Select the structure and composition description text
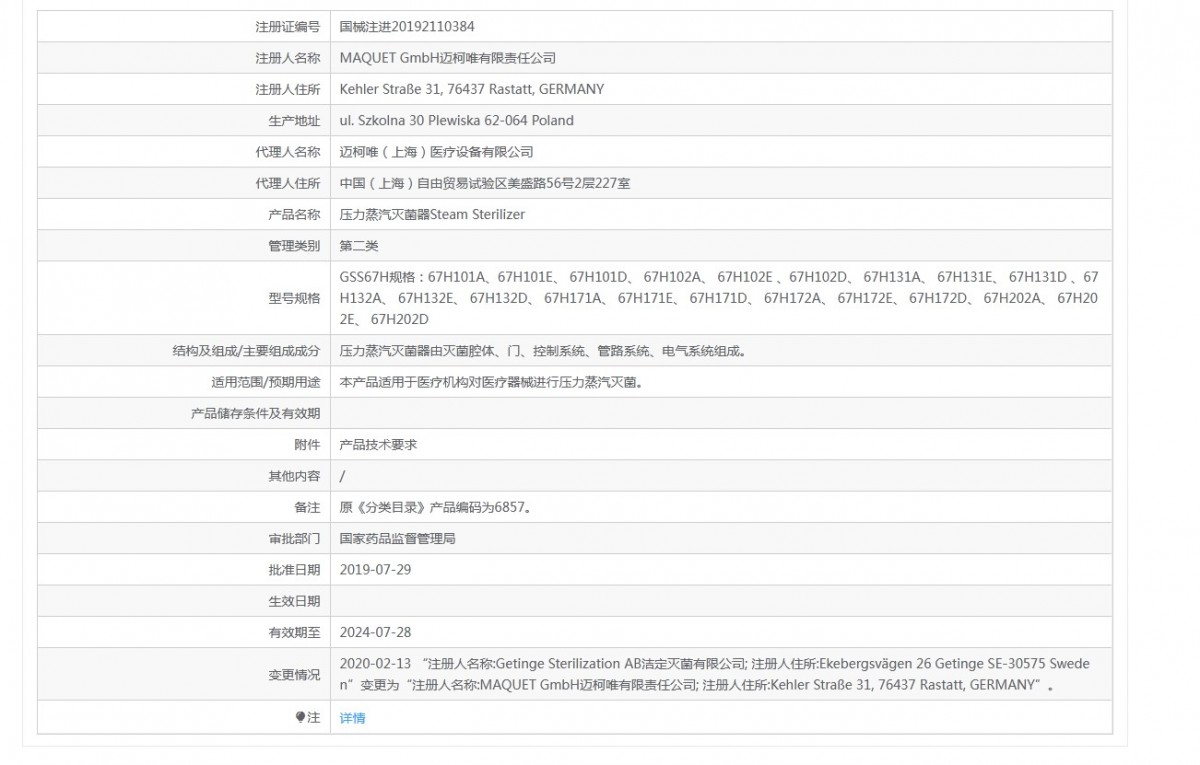Screen dimensions: 1200x765 point(543,351)
